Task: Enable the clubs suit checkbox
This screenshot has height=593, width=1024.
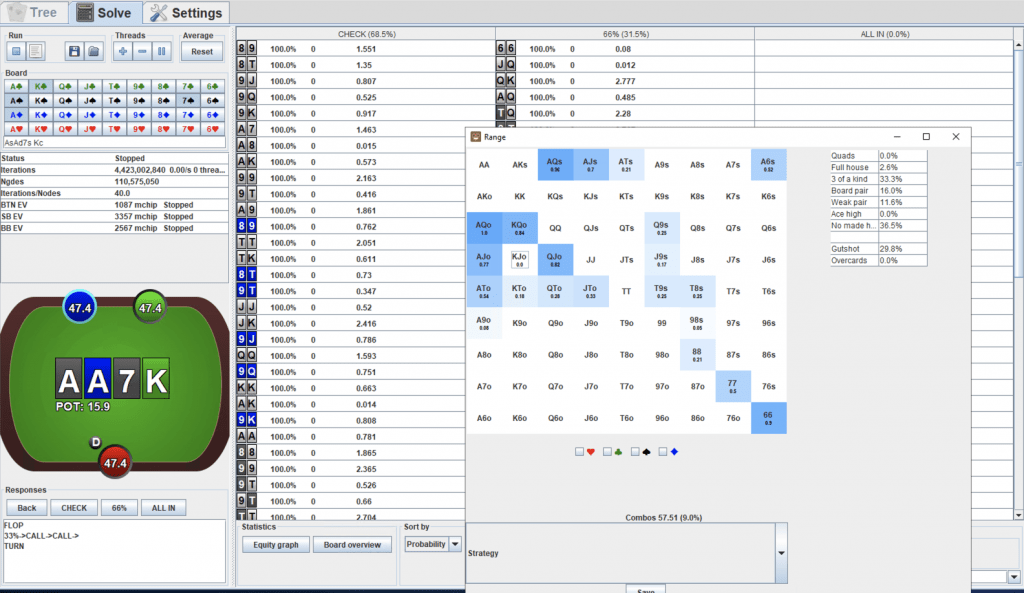Action: pyautogui.click(x=607, y=452)
